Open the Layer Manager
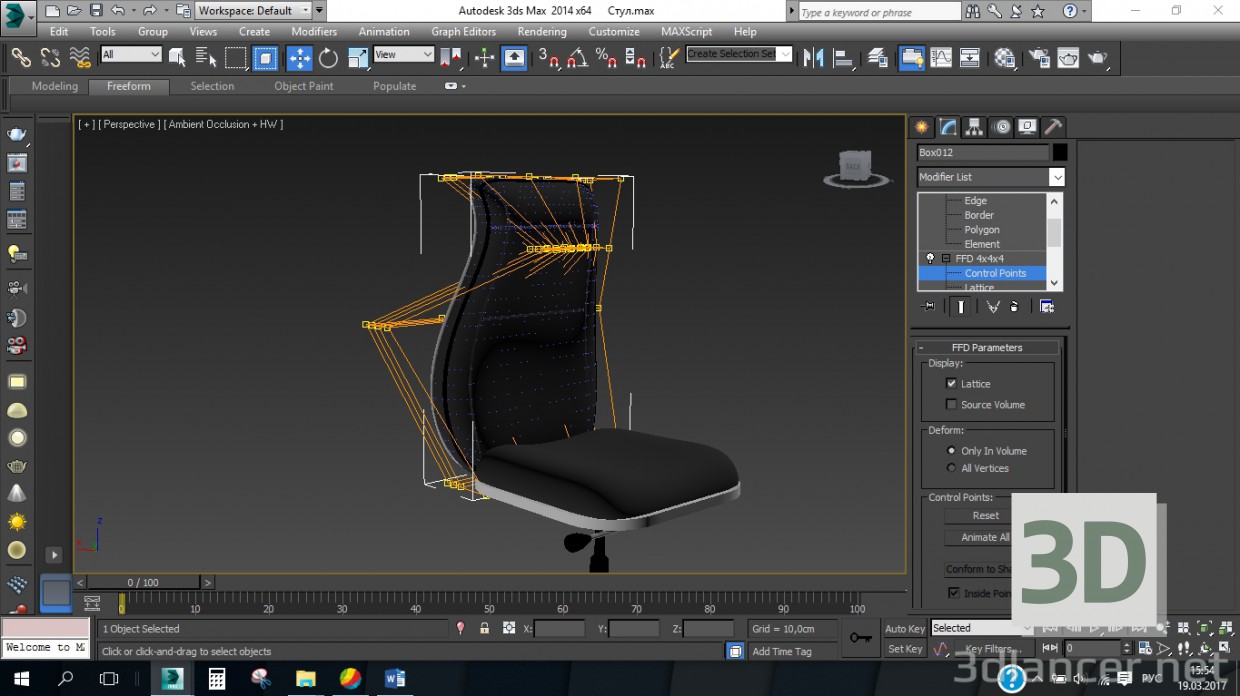Viewport: 1240px width, 696px height. pos(877,58)
